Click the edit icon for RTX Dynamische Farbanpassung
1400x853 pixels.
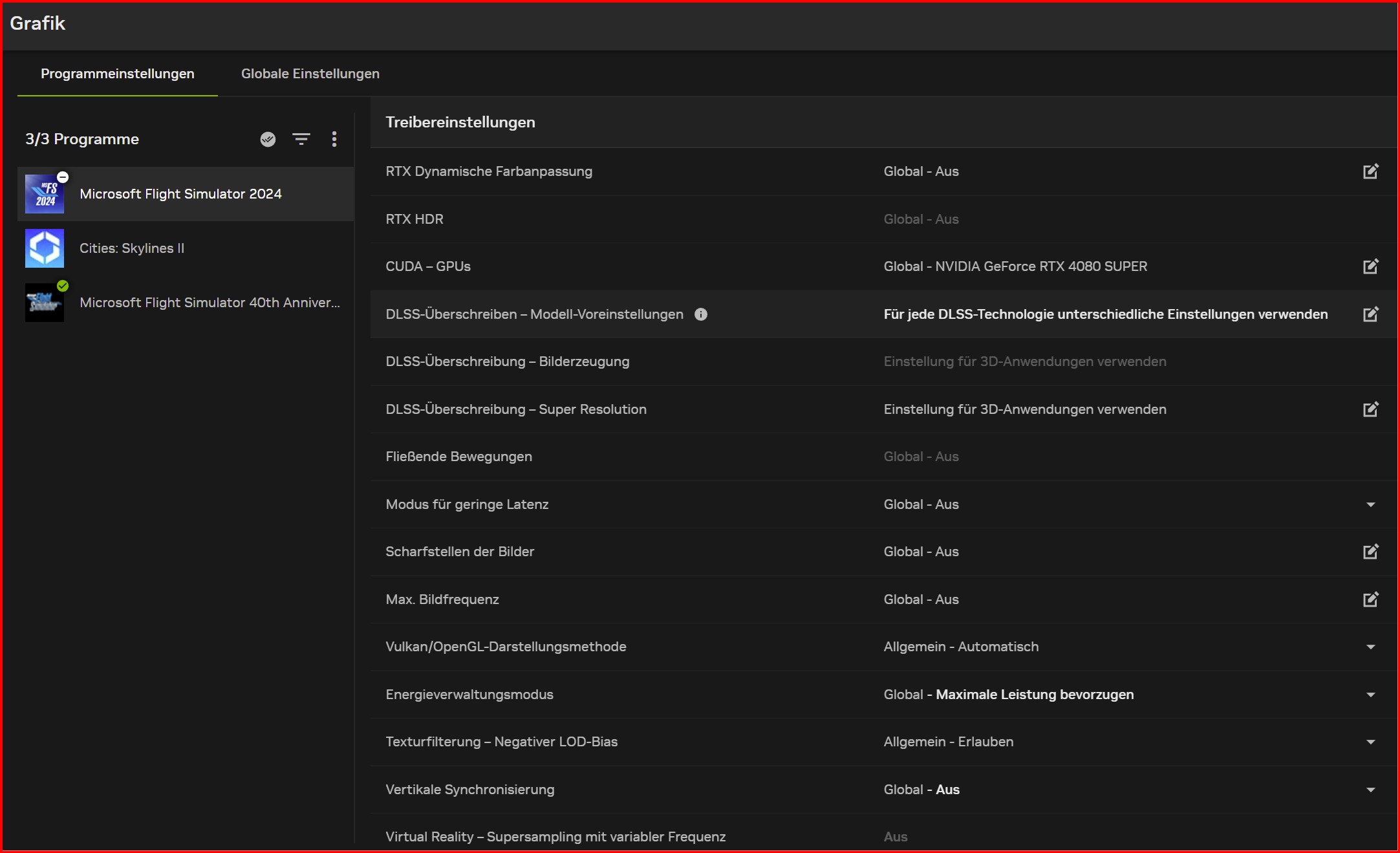[x=1370, y=171]
